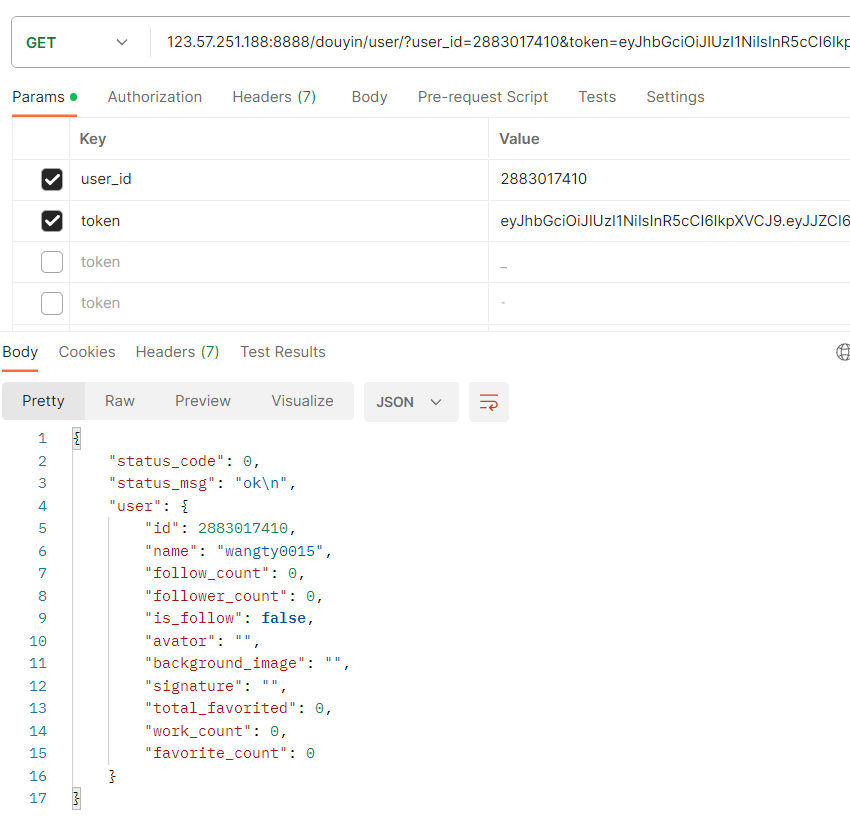Screen dimensions: 850x834
Task: Switch to the request Body tab
Action: (x=369, y=97)
